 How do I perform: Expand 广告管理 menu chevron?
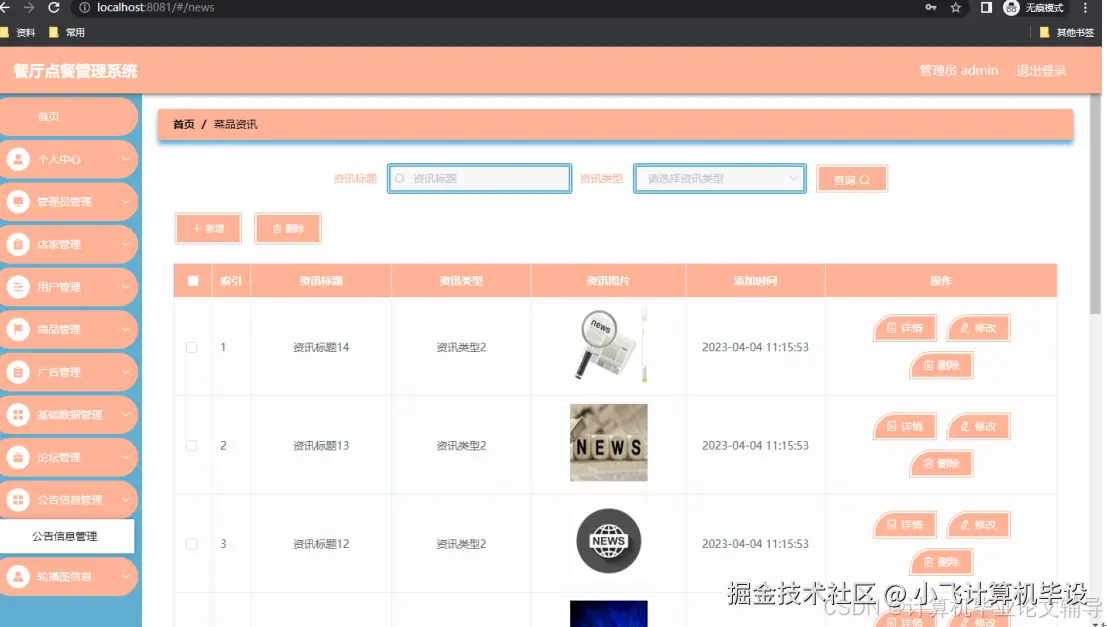(125, 372)
